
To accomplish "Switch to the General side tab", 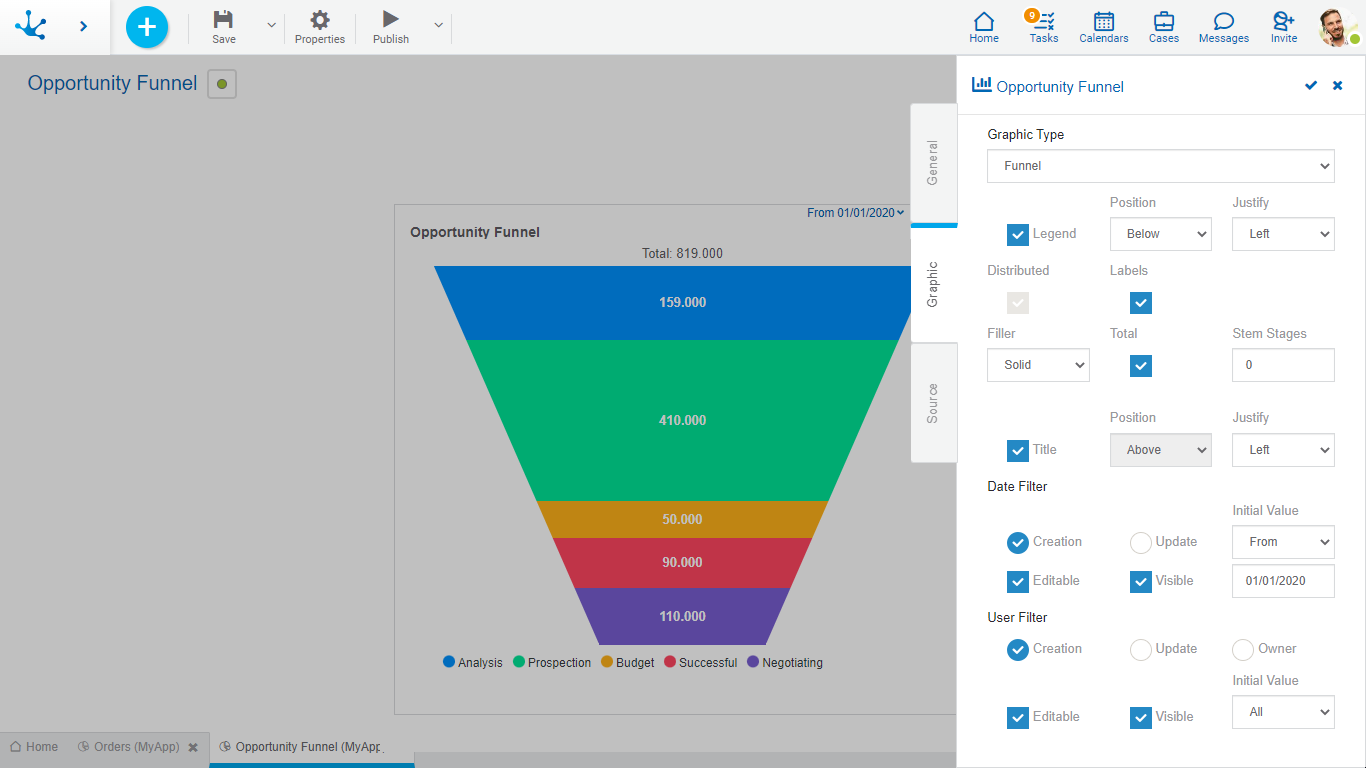I will 933,163.
